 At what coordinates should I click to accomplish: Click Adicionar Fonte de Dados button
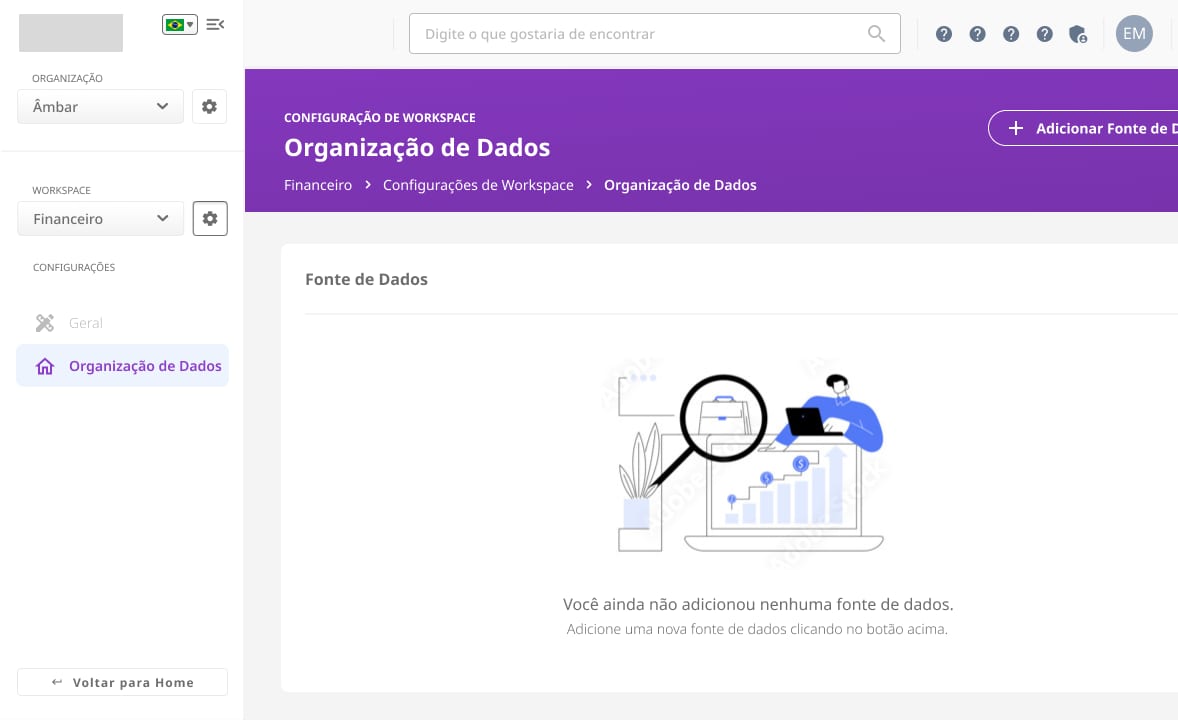pos(1083,129)
